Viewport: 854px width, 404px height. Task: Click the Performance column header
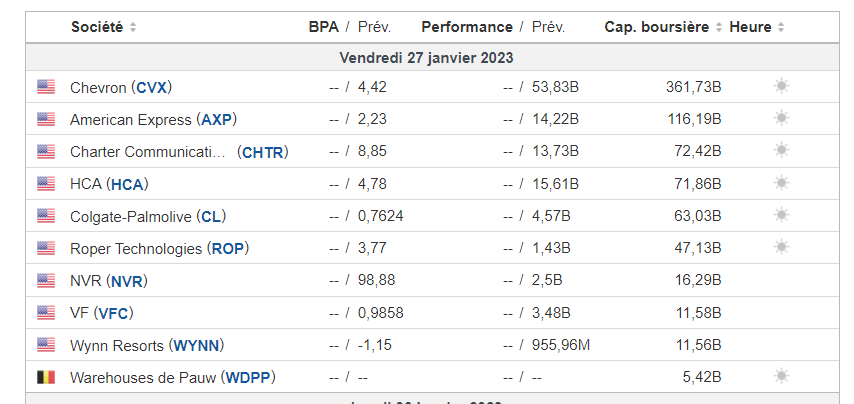tap(466, 27)
